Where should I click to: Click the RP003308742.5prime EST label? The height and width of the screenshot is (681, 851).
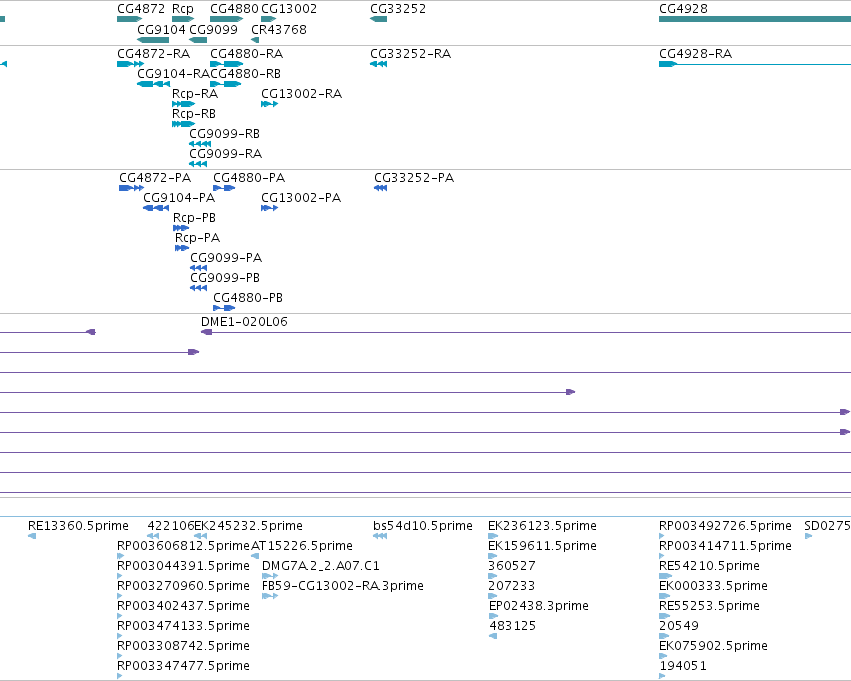[x=183, y=646]
